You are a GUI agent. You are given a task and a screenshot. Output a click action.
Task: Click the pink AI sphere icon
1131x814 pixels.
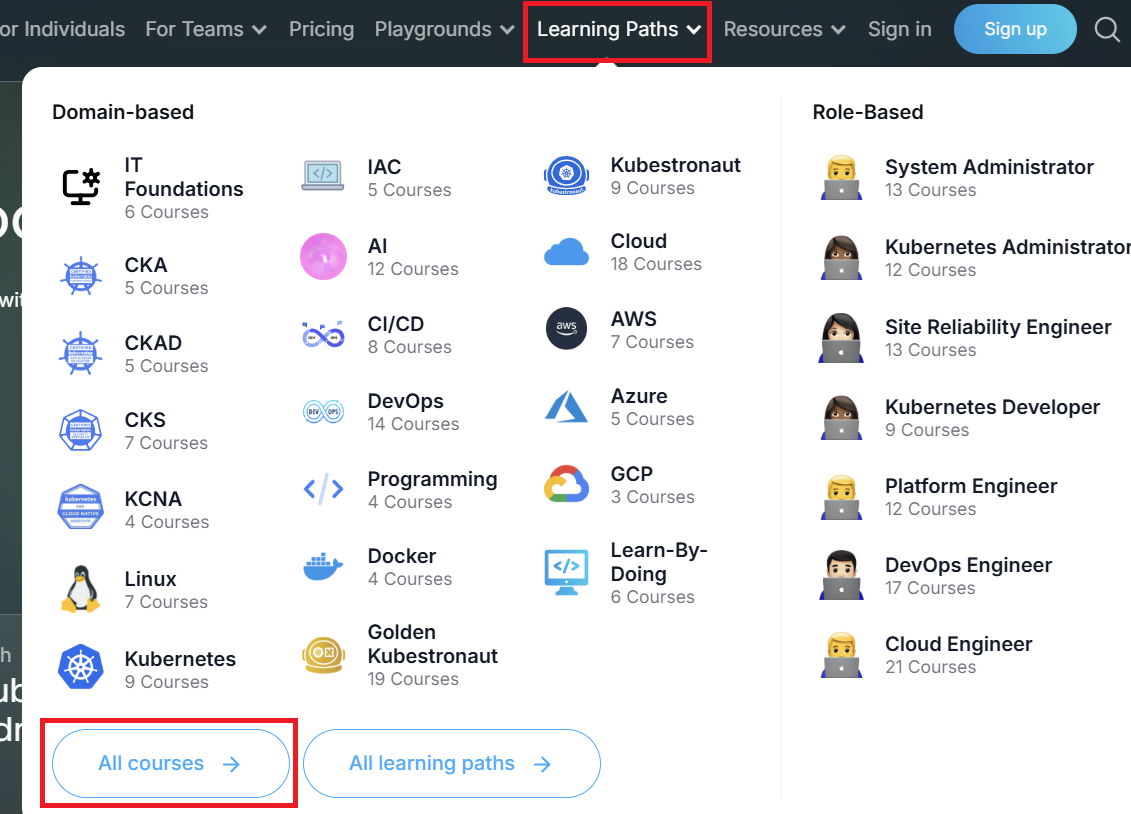323,256
